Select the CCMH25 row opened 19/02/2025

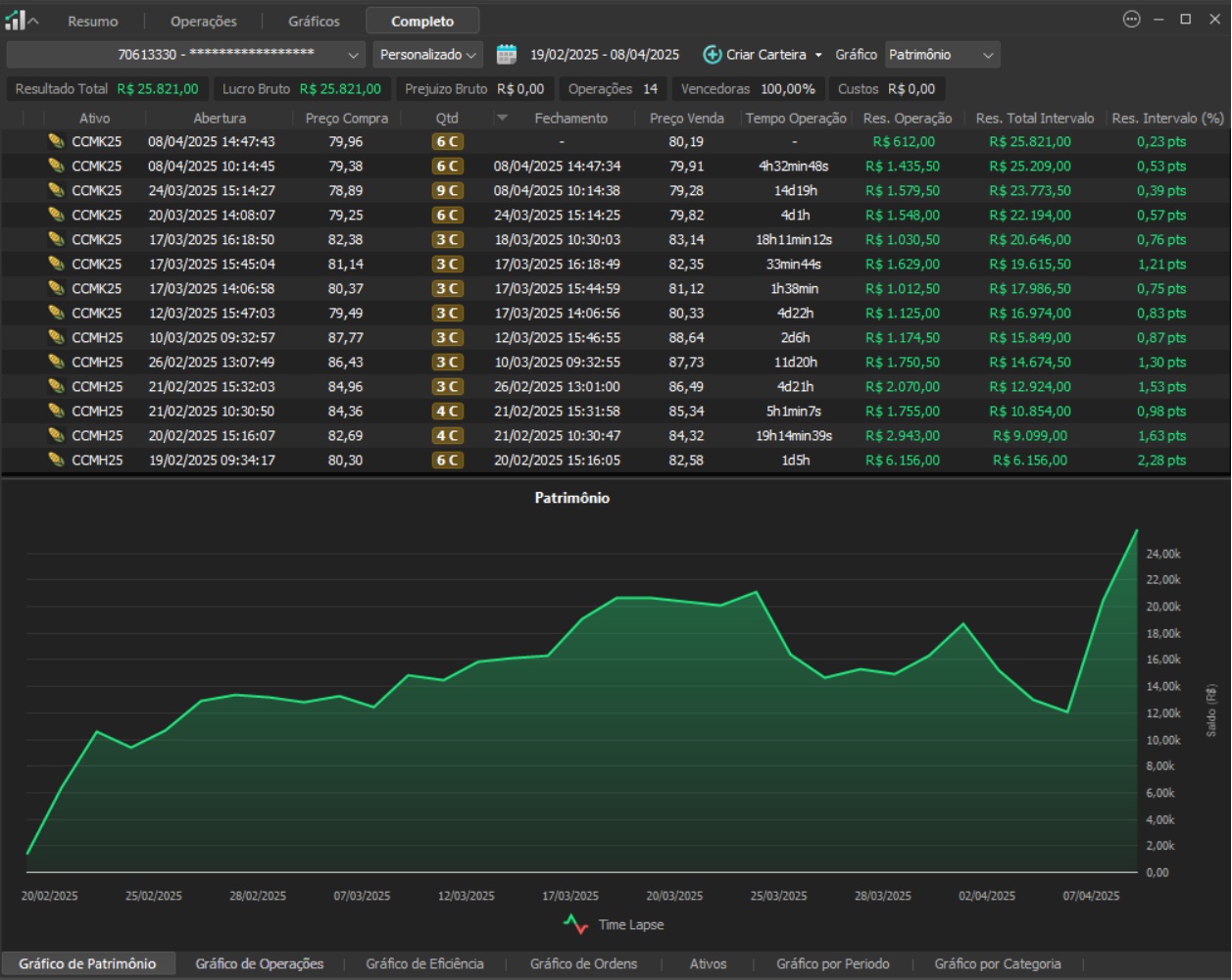click(x=211, y=461)
